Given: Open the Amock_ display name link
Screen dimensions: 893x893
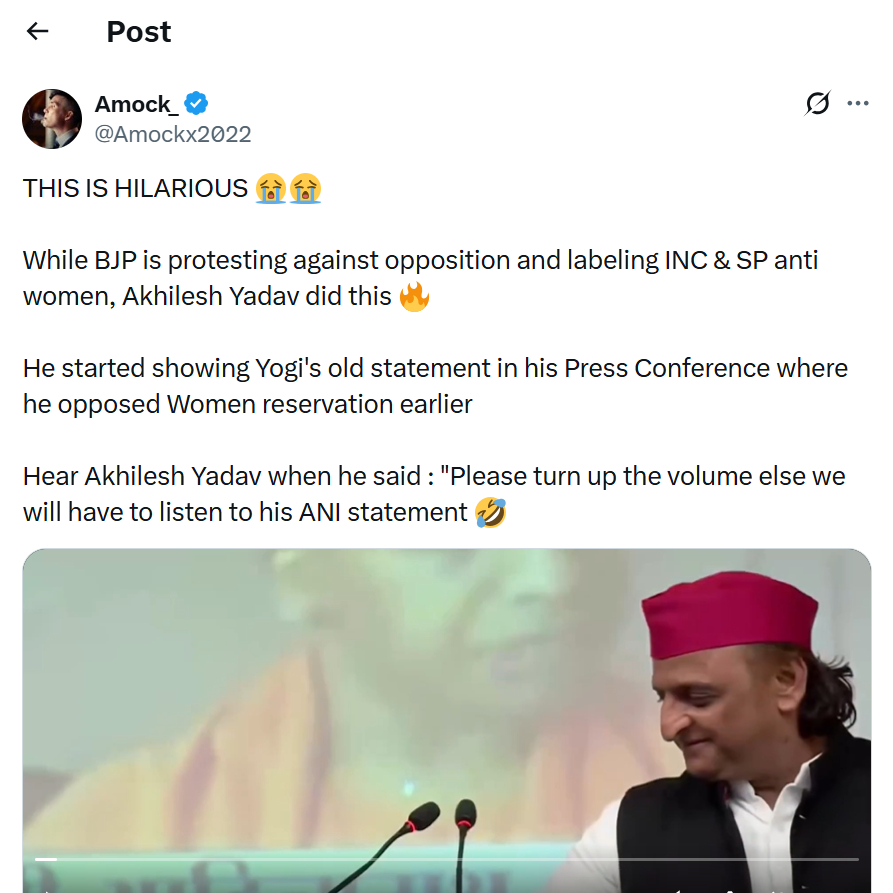Looking at the screenshot, I should 137,103.
